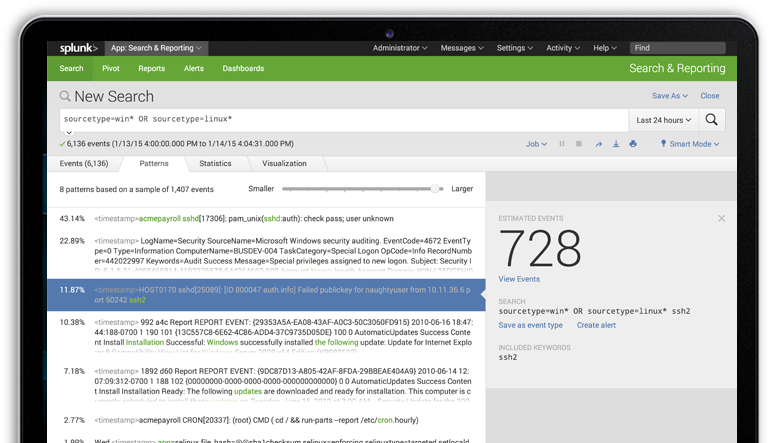
Task: Switch to the Statistics tab
Action: [x=215, y=163]
